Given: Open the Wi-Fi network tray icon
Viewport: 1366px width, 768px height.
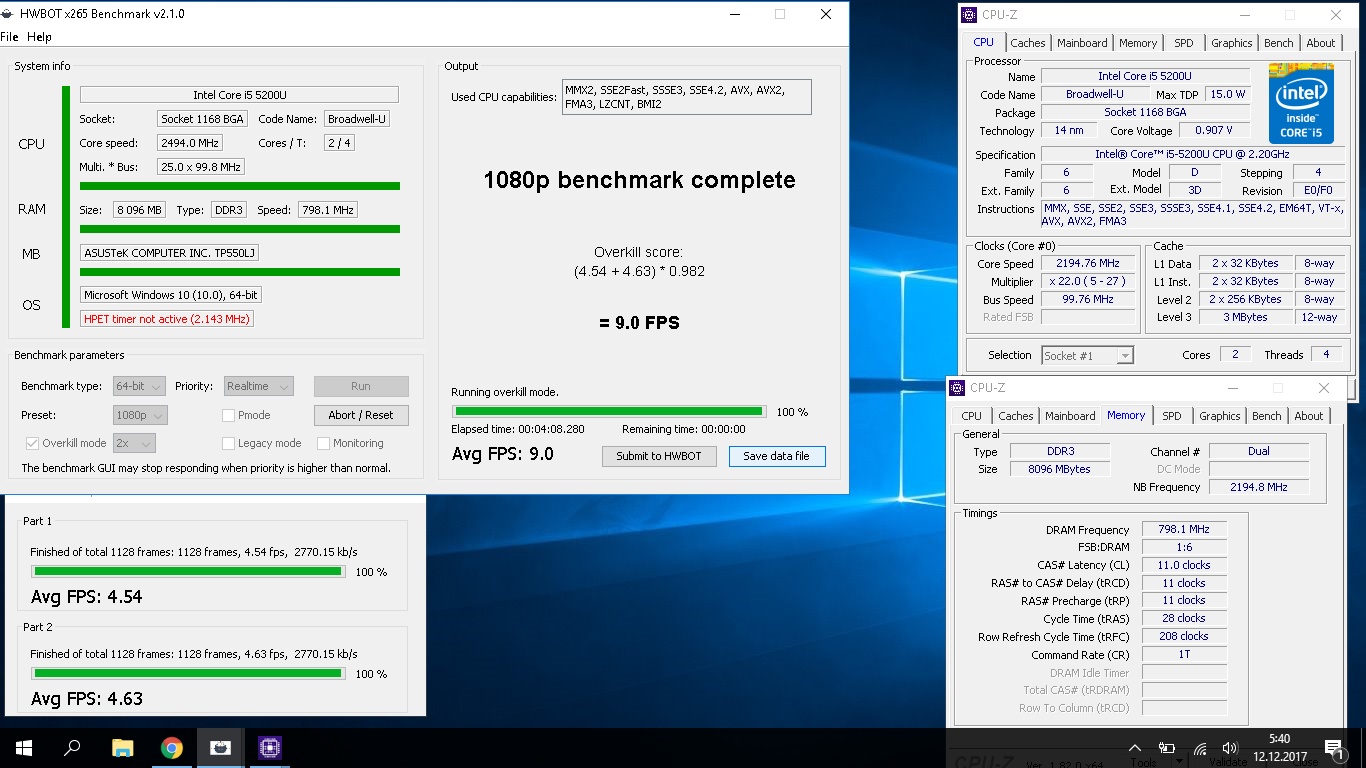Looking at the screenshot, I should pos(1200,748).
